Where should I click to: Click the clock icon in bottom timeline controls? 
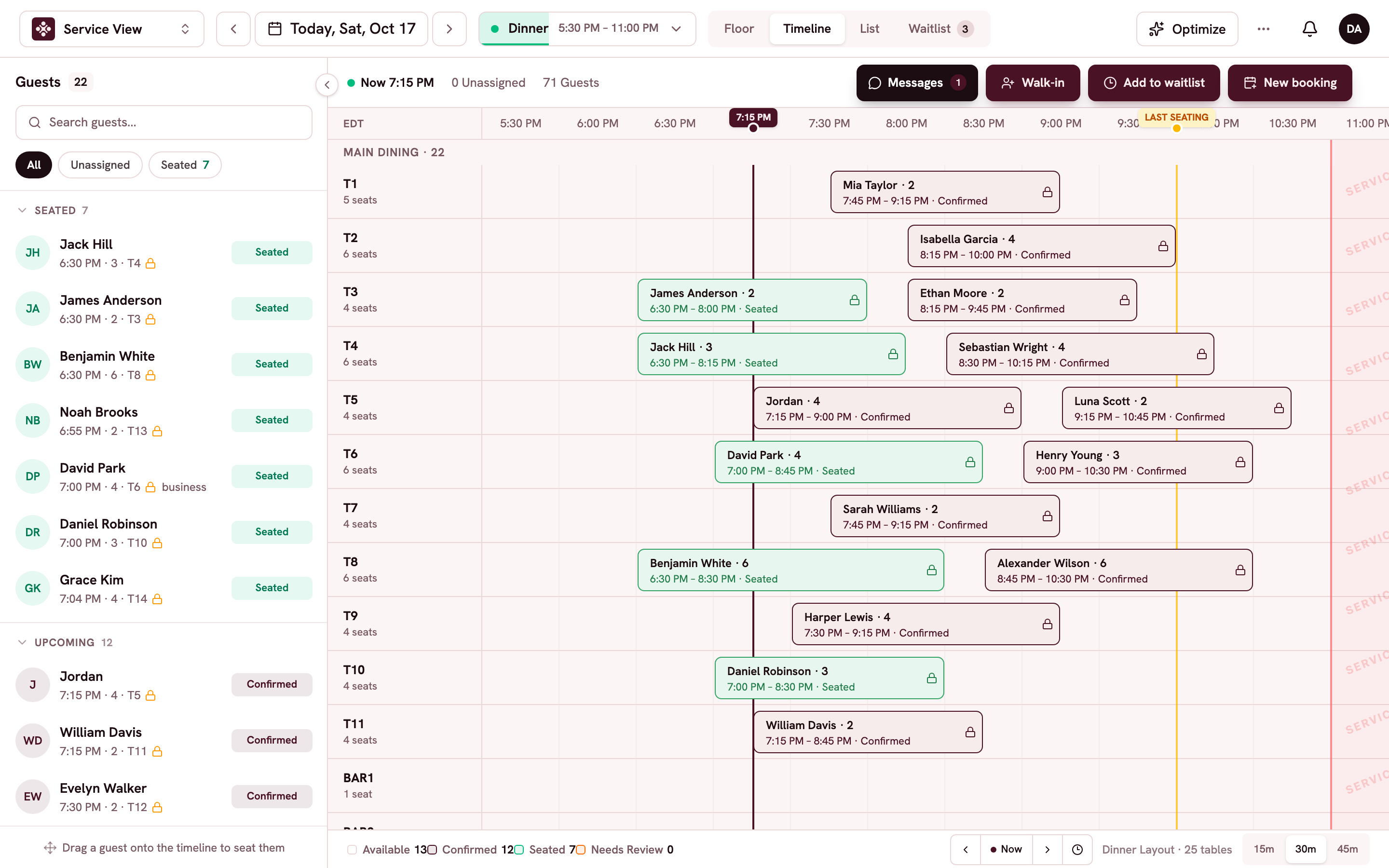coord(1077,849)
